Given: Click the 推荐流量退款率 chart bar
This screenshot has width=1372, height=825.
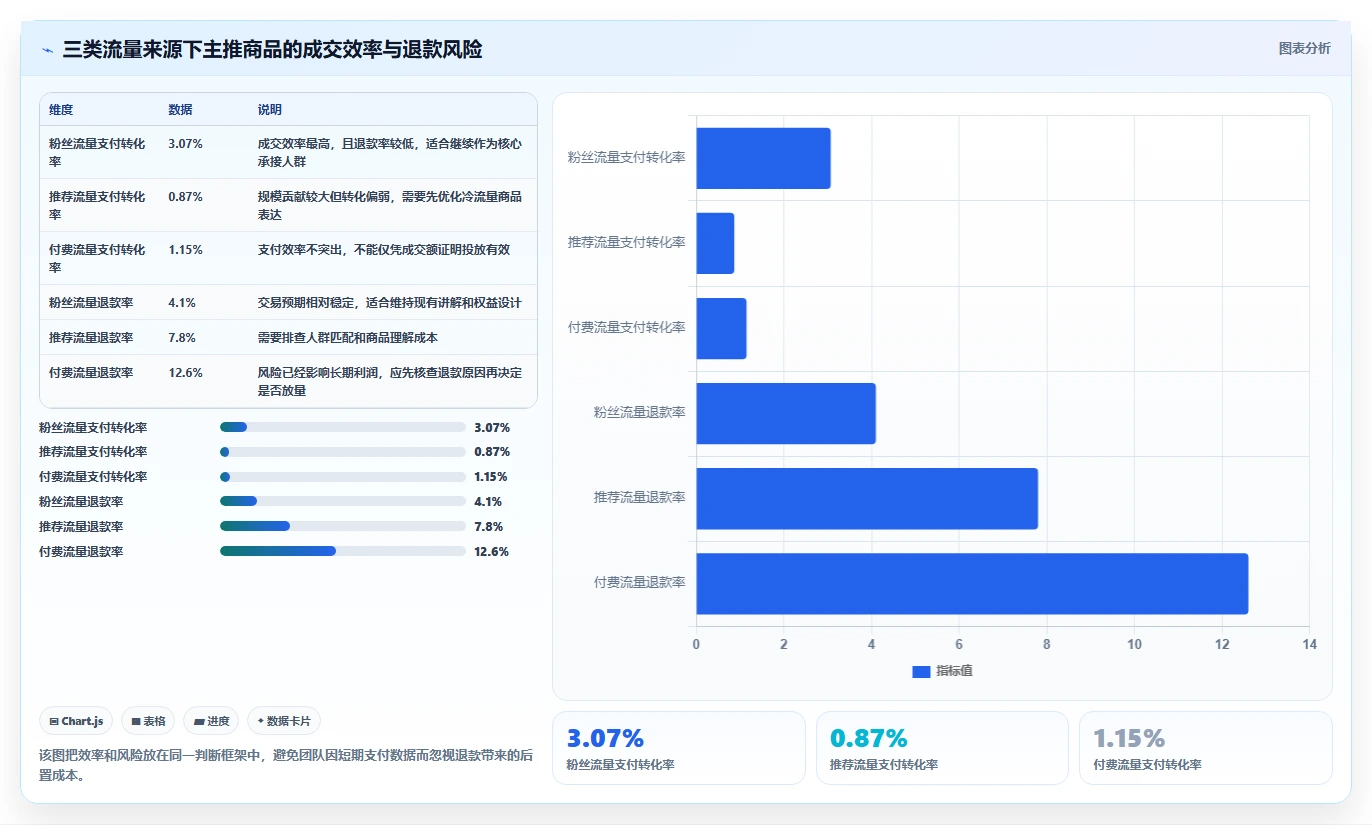Looking at the screenshot, I should tap(867, 498).
